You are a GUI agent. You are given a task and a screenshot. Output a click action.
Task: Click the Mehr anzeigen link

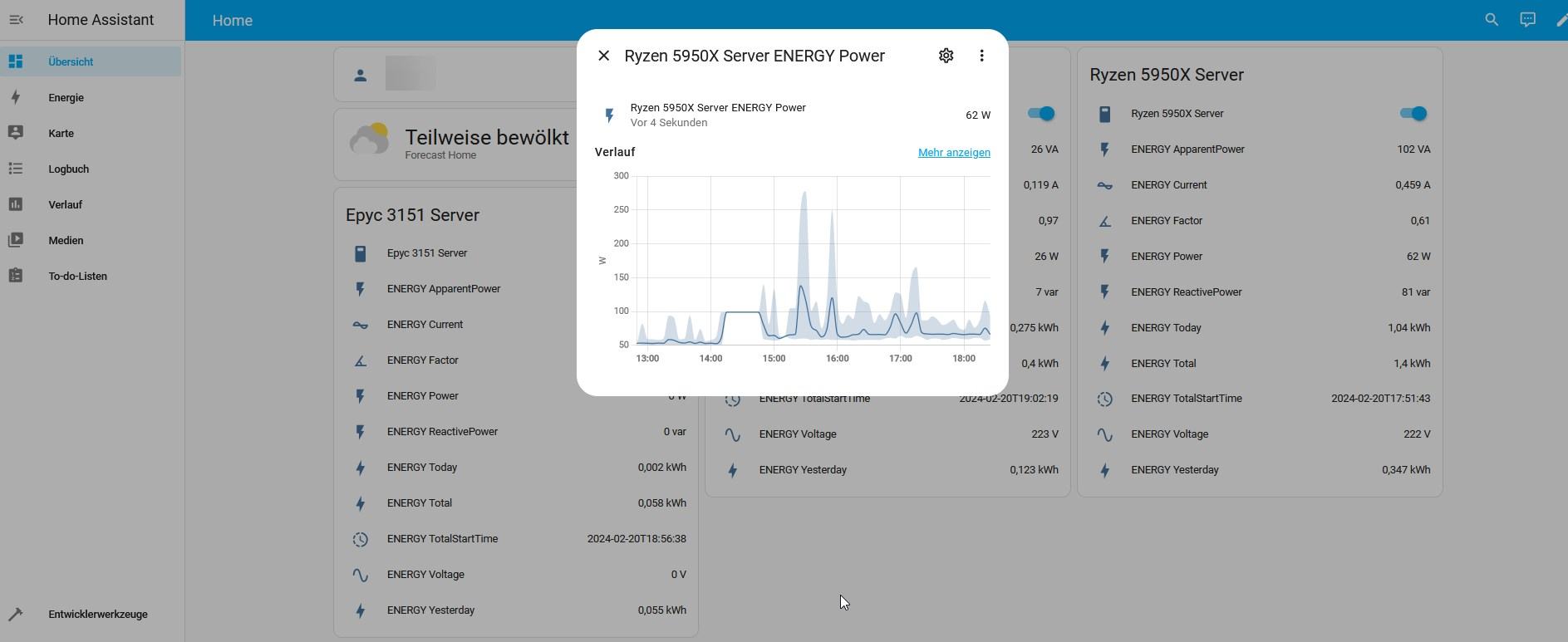pos(954,153)
